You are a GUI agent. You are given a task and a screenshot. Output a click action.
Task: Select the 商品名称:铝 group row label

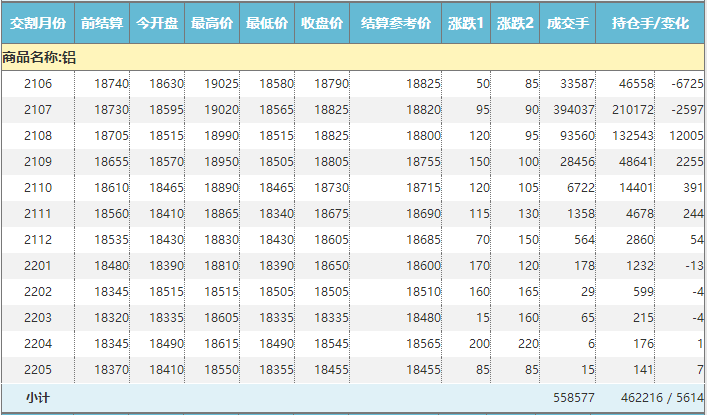pyautogui.click(x=40, y=57)
